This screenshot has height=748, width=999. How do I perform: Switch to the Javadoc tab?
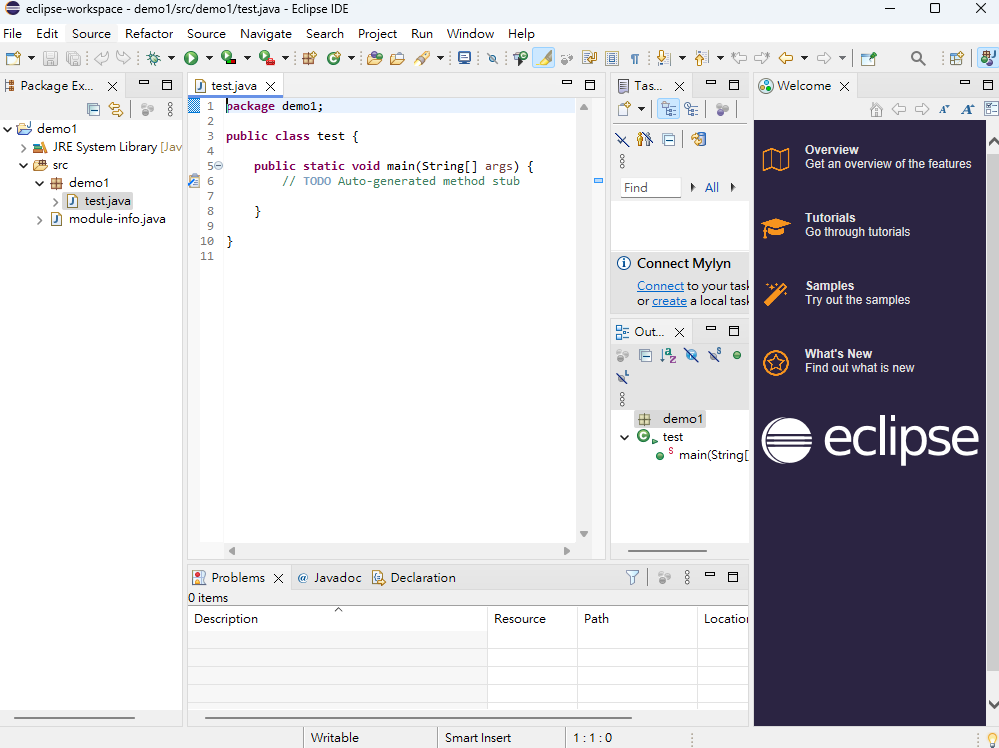(329, 578)
